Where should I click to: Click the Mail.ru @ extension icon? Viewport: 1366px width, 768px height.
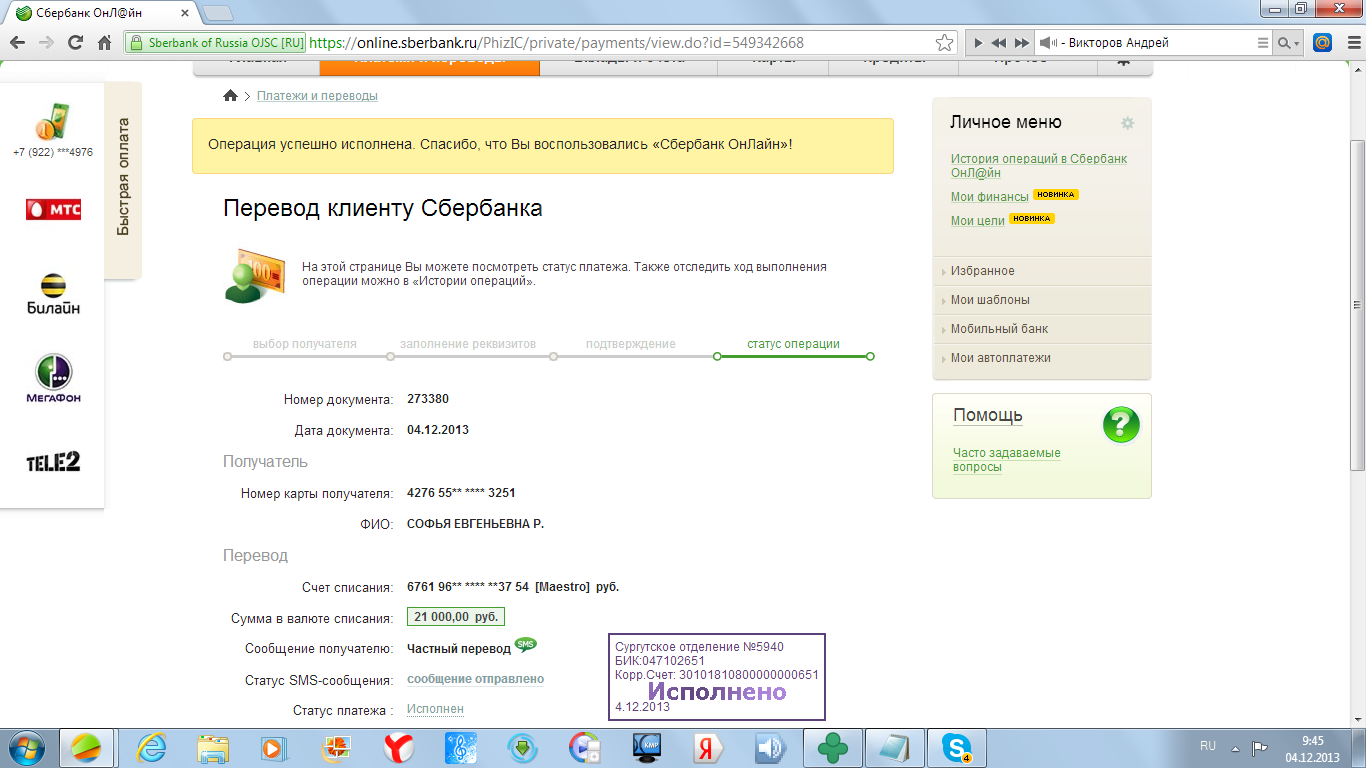tap(1322, 43)
